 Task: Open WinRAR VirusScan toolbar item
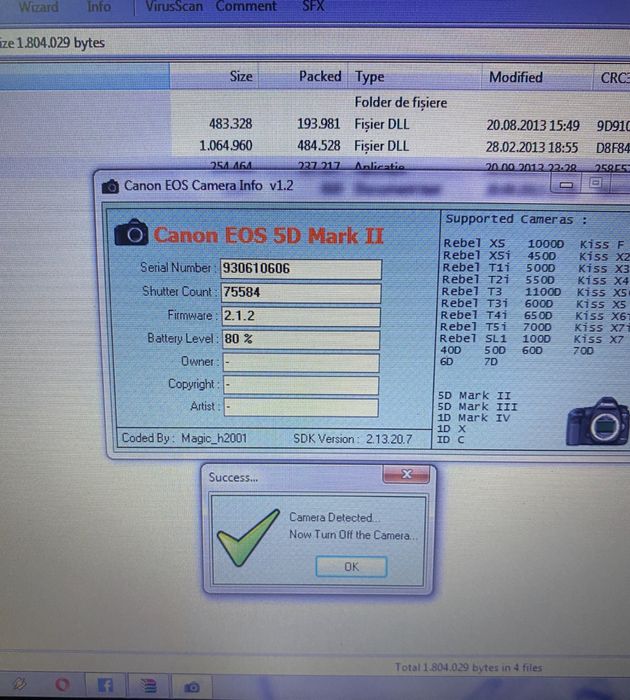click(174, 6)
